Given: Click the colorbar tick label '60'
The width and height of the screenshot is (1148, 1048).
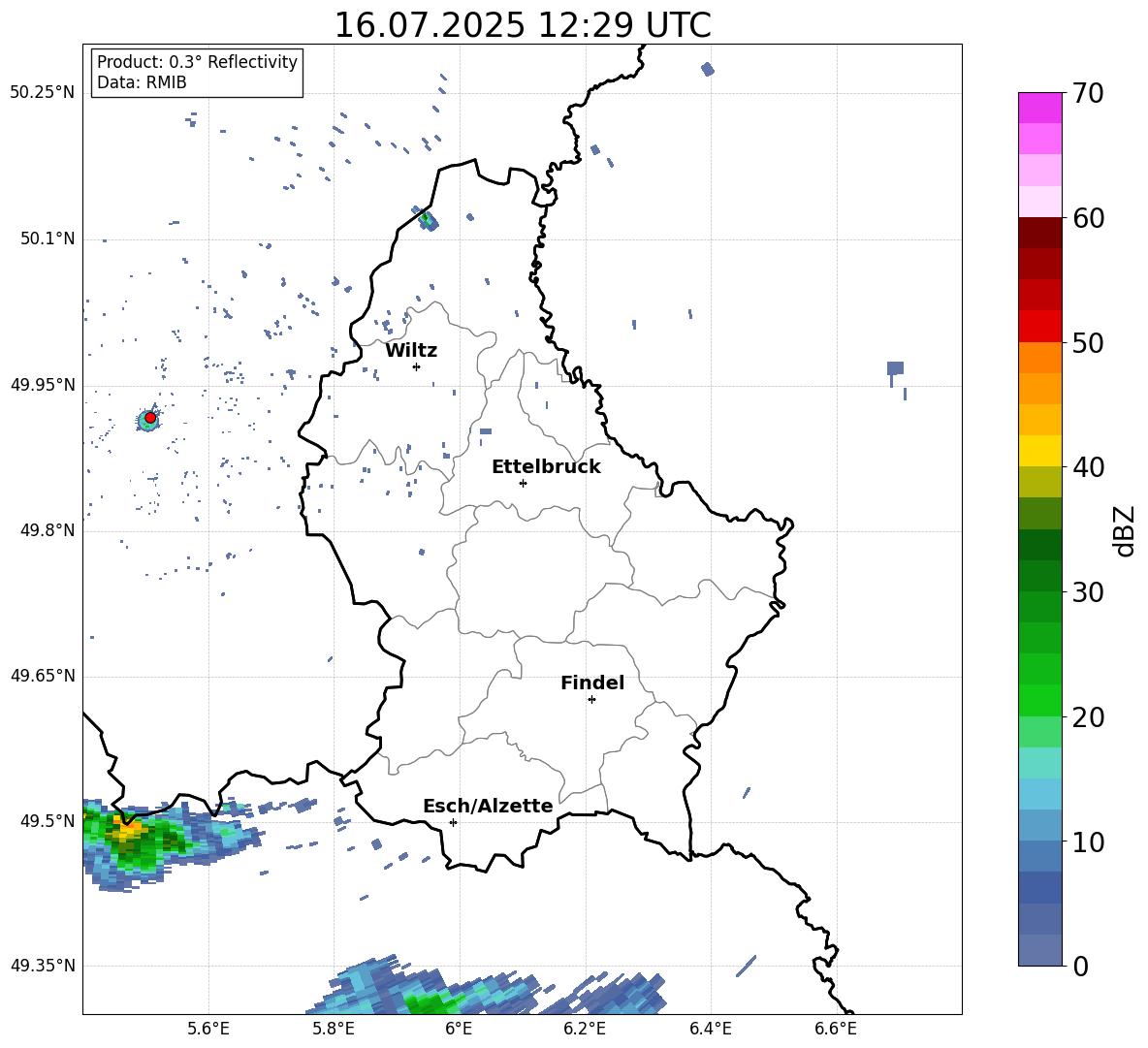Looking at the screenshot, I should tap(1088, 218).
